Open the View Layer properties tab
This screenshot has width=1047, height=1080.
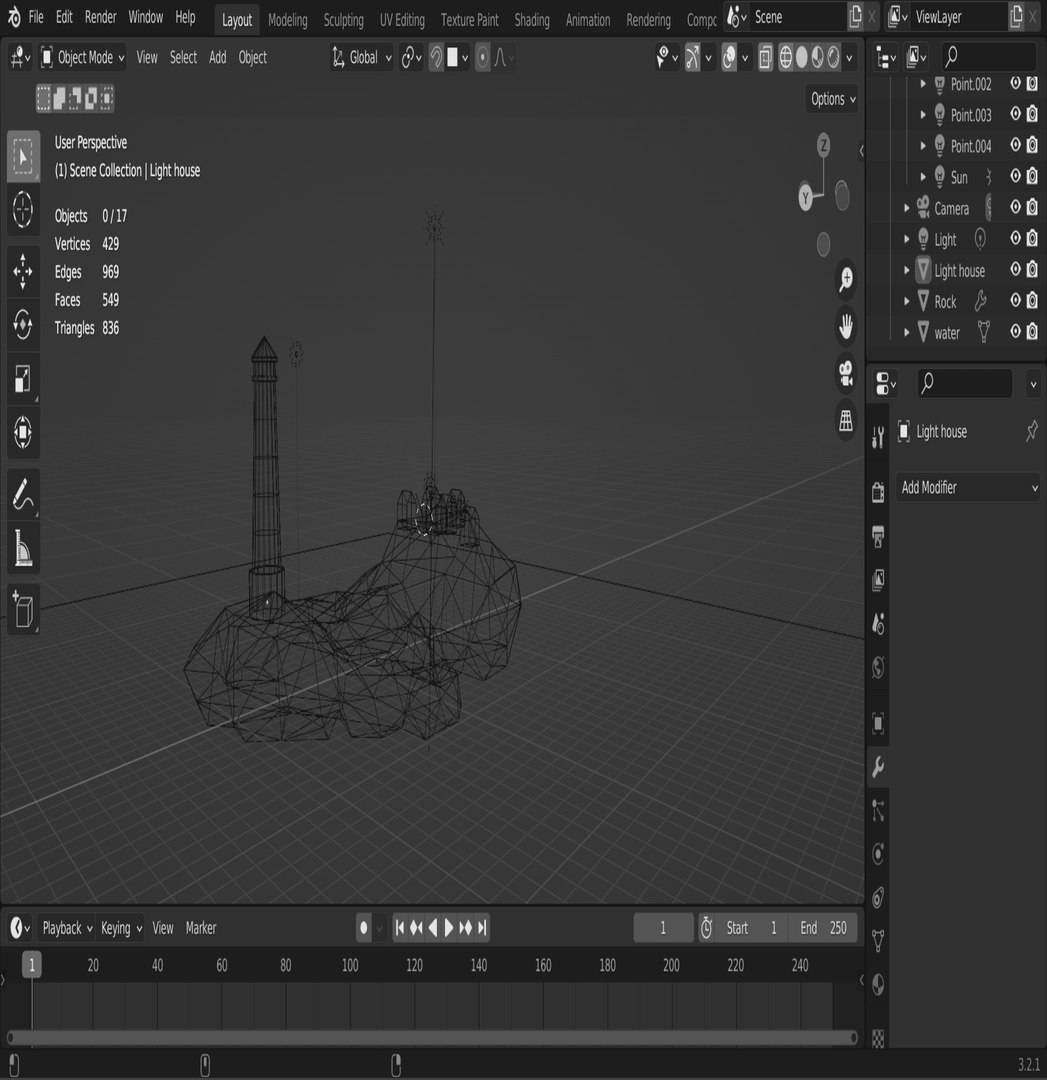point(878,580)
